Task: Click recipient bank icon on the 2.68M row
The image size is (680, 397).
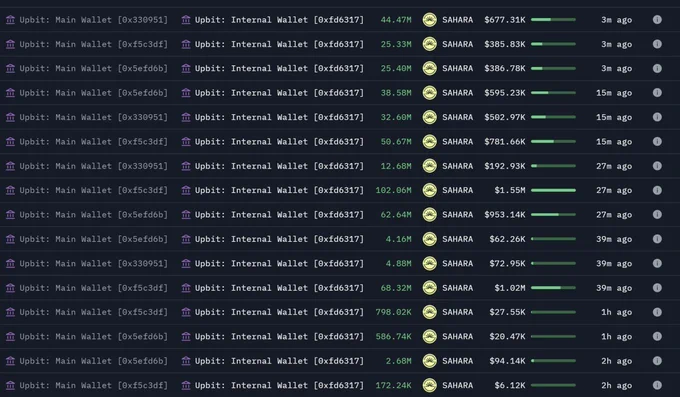Action: (186, 361)
